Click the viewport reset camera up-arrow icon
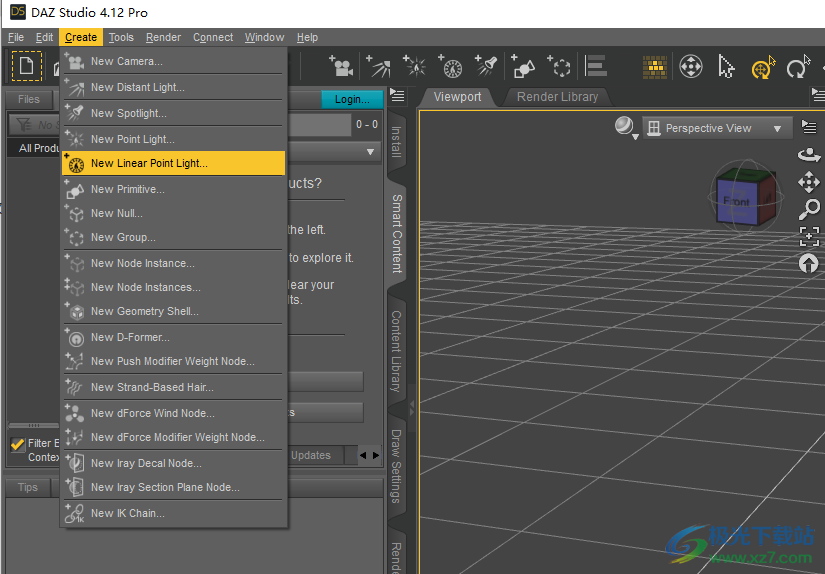Image resolution: width=825 pixels, height=574 pixels. 809,263
